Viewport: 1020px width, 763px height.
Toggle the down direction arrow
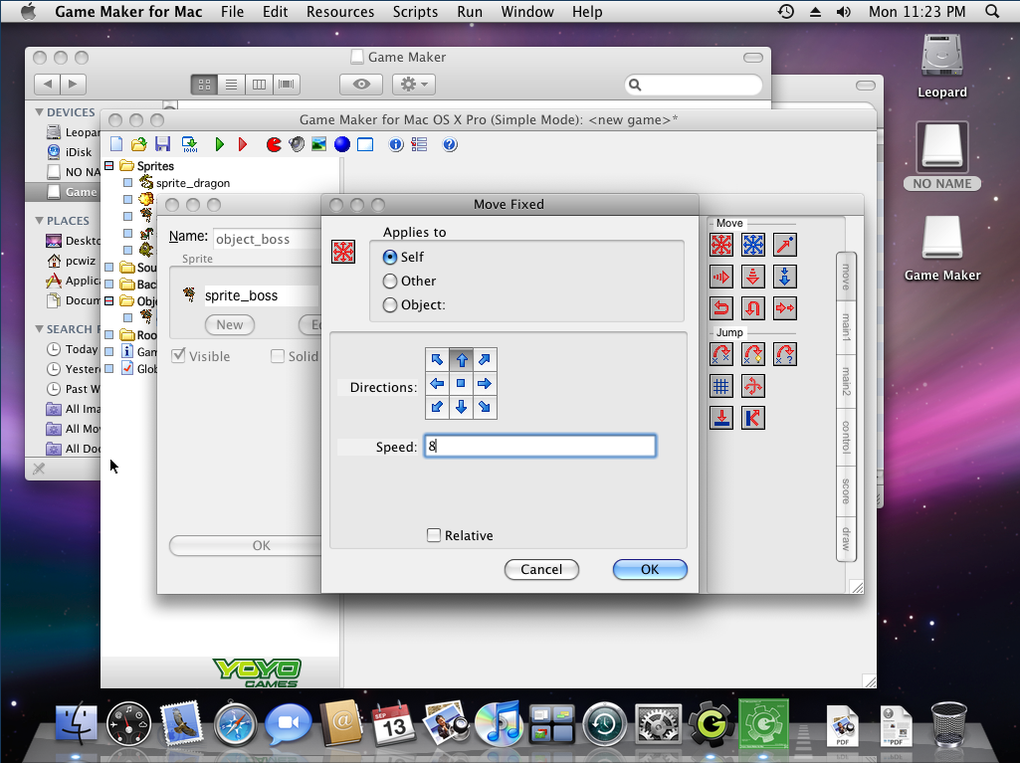(x=461, y=407)
